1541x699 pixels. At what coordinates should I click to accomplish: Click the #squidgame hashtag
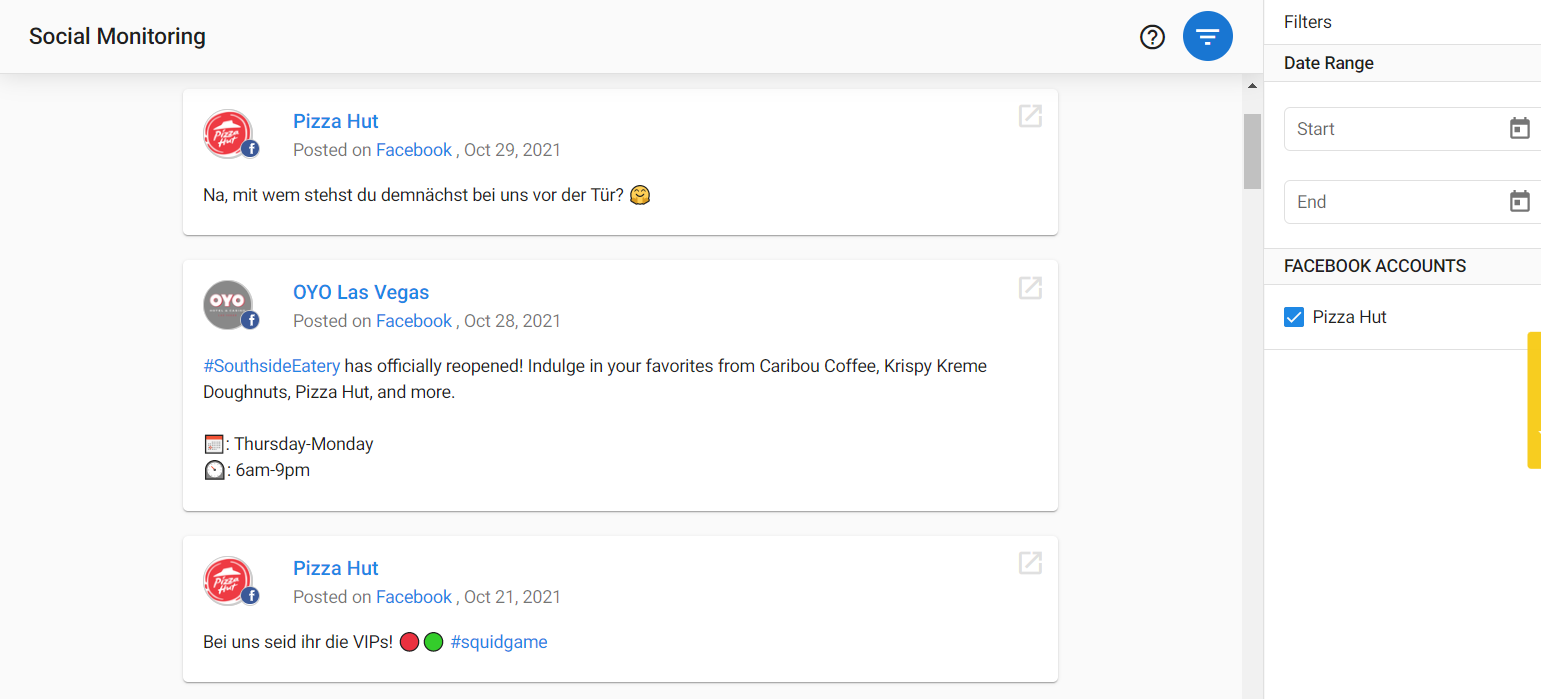499,642
